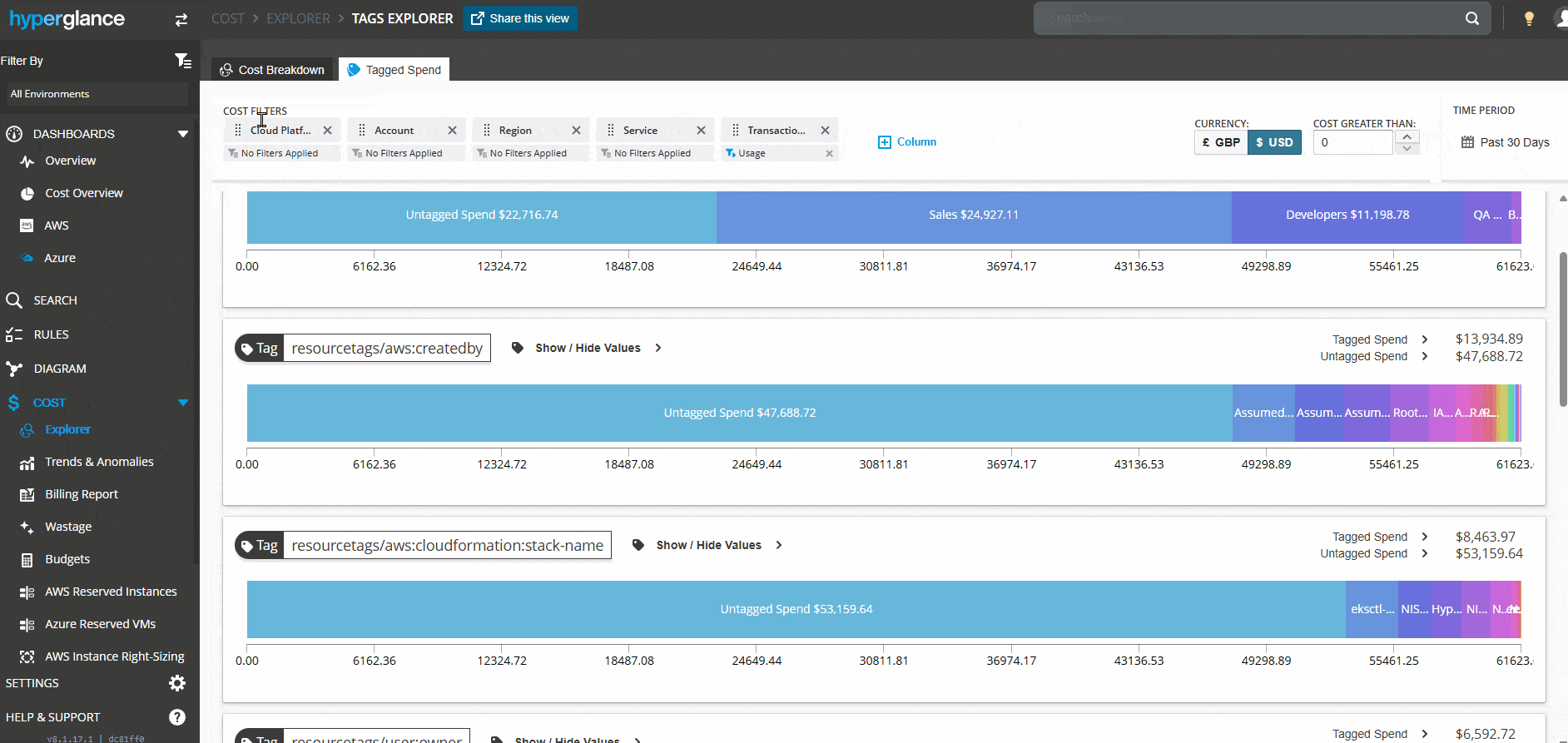Screen dimensions: 1568x743
Task: Switch currency to USD
Action: [1274, 142]
